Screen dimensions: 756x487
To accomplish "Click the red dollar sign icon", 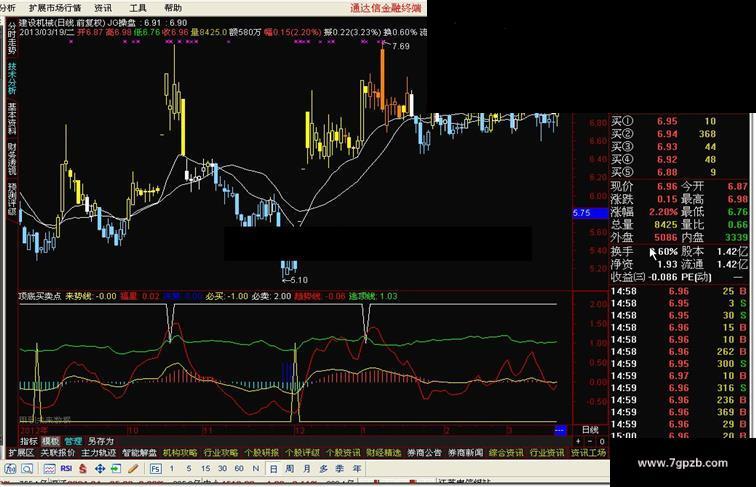I will coord(83,468).
